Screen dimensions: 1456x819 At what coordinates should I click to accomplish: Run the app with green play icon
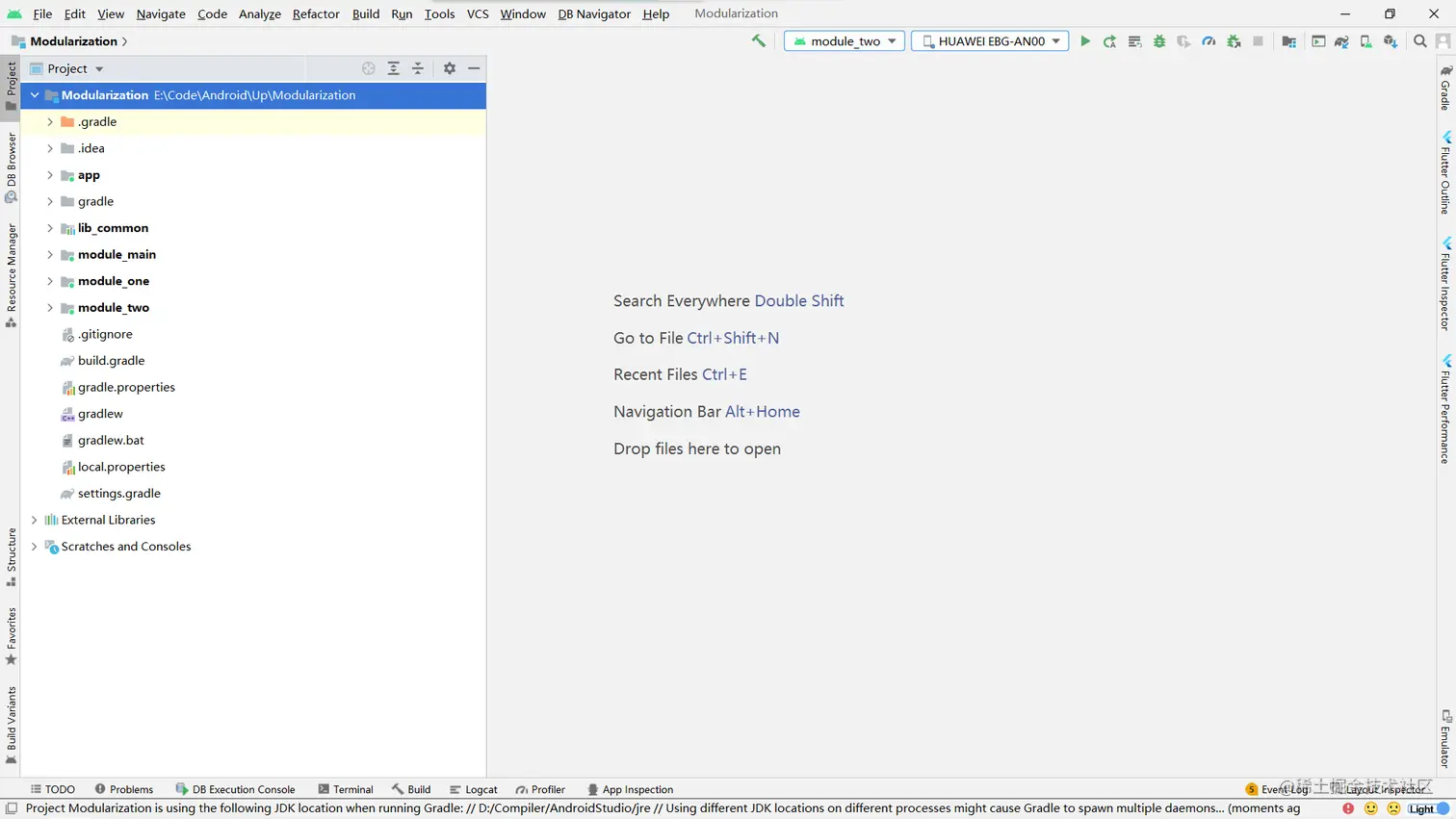(1085, 41)
